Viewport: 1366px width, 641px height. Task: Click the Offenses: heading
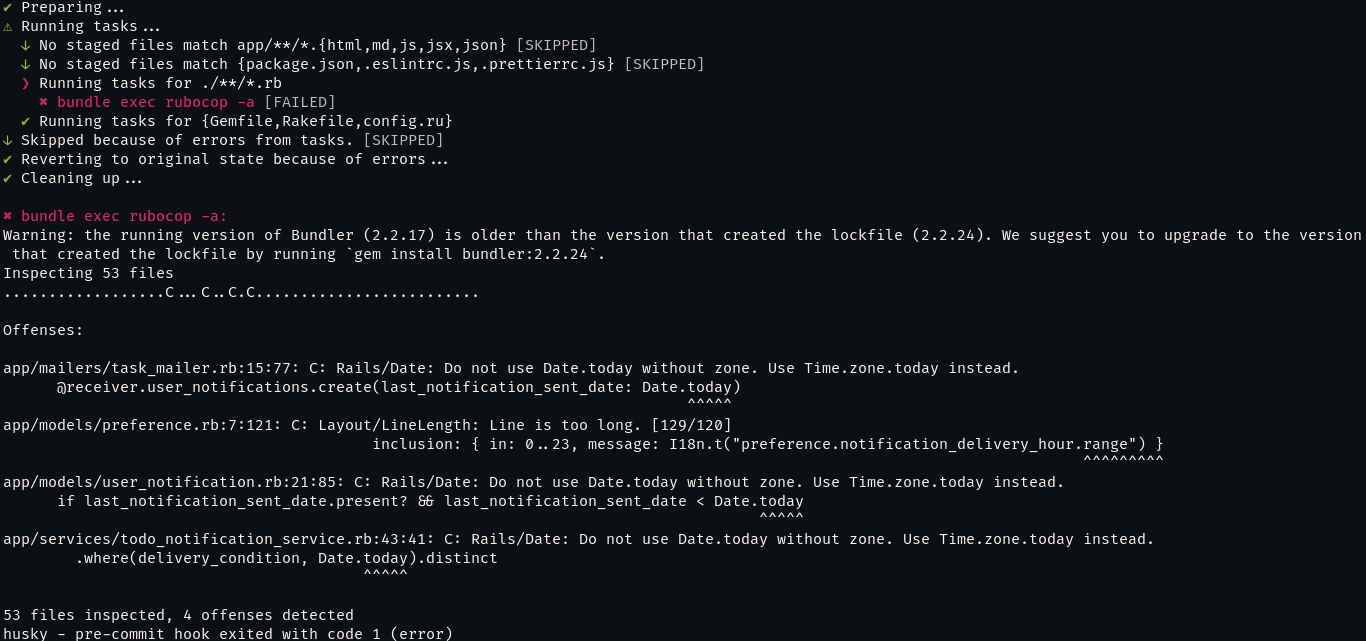[x=43, y=330]
